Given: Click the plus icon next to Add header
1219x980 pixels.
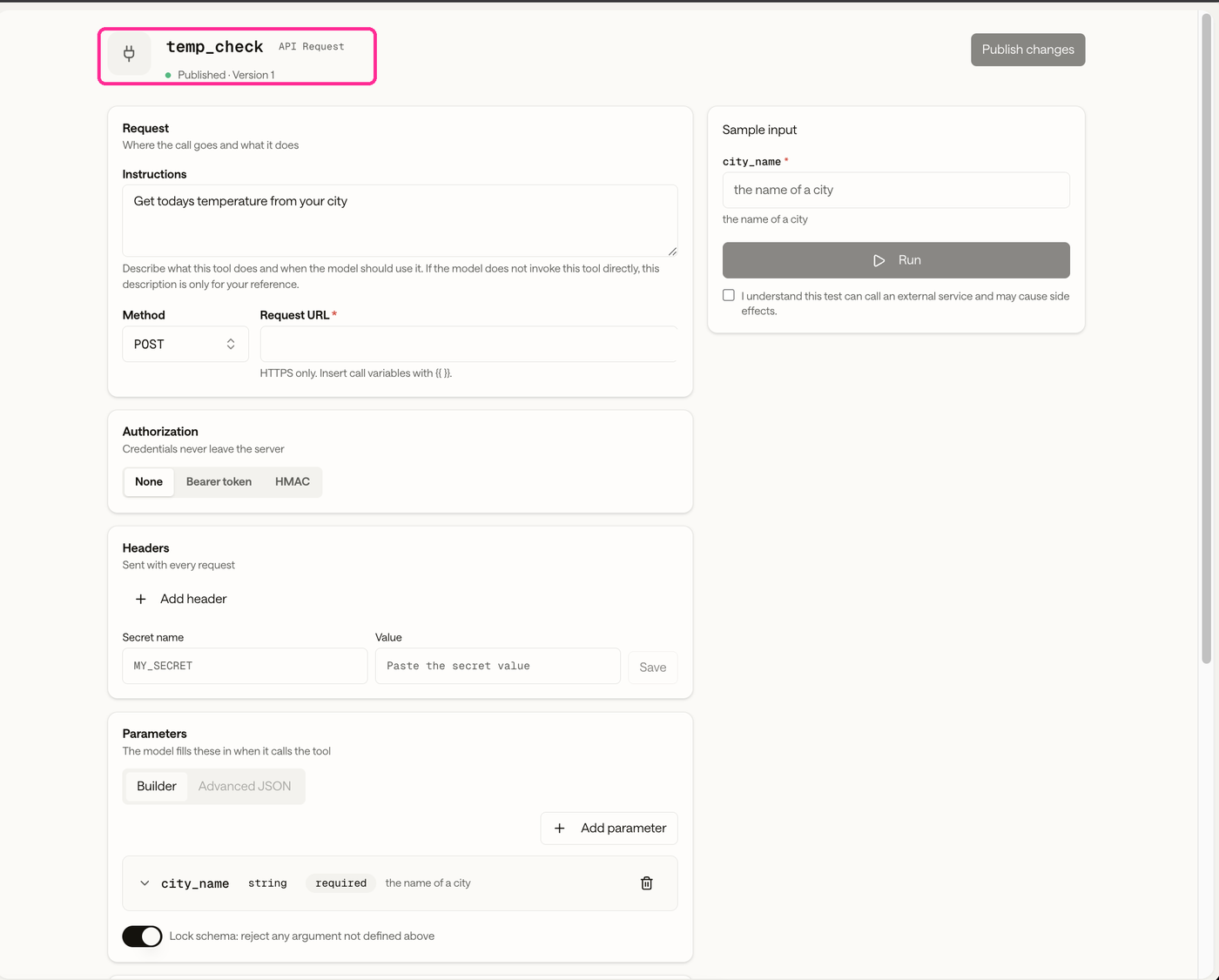Looking at the screenshot, I should [x=141, y=599].
